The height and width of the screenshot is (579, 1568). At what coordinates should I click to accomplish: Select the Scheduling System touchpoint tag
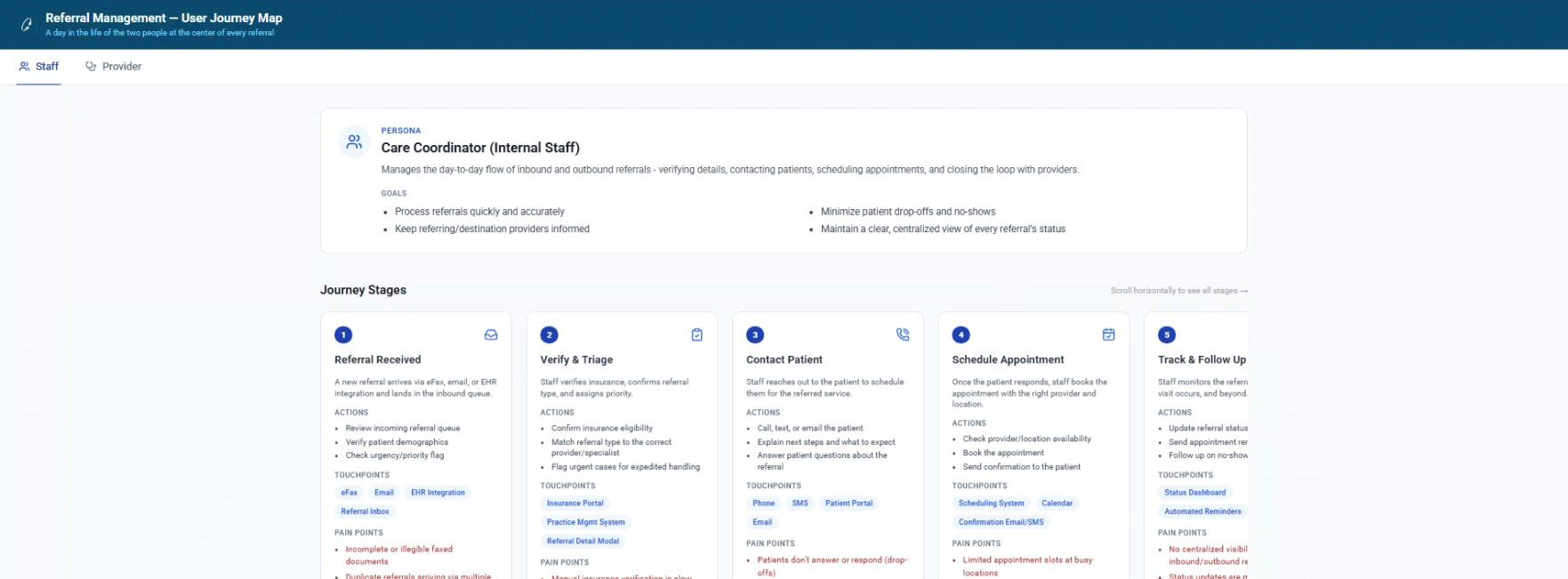coord(992,503)
